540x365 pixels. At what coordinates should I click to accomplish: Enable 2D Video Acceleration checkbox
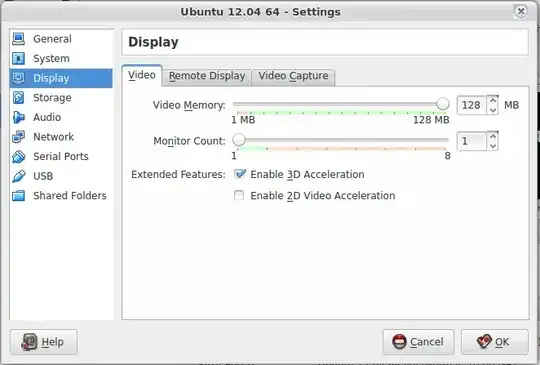(x=239, y=195)
